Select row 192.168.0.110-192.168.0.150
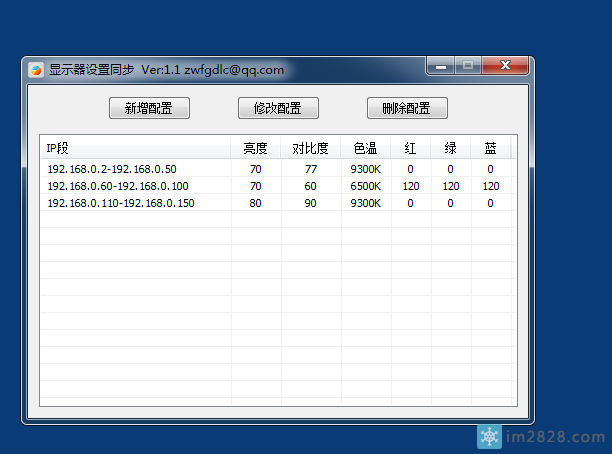 (x=120, y=203)
